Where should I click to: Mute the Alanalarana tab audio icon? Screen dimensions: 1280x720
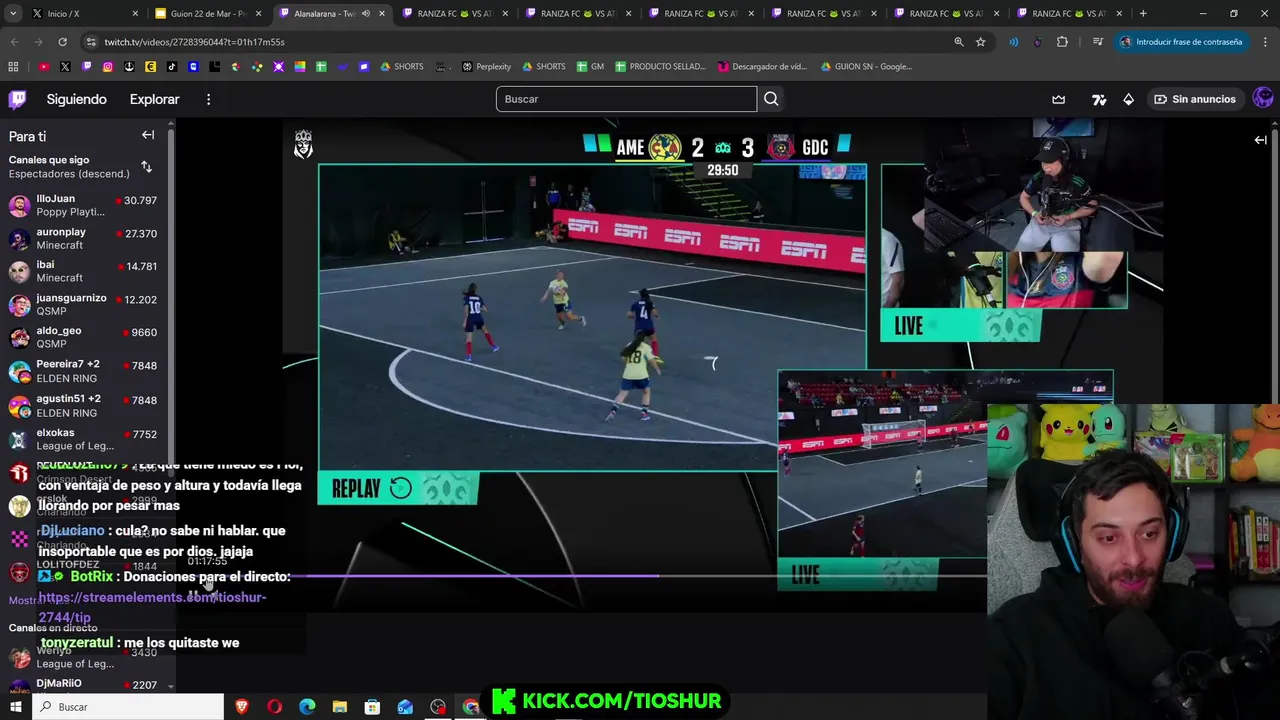click(365, 13)
